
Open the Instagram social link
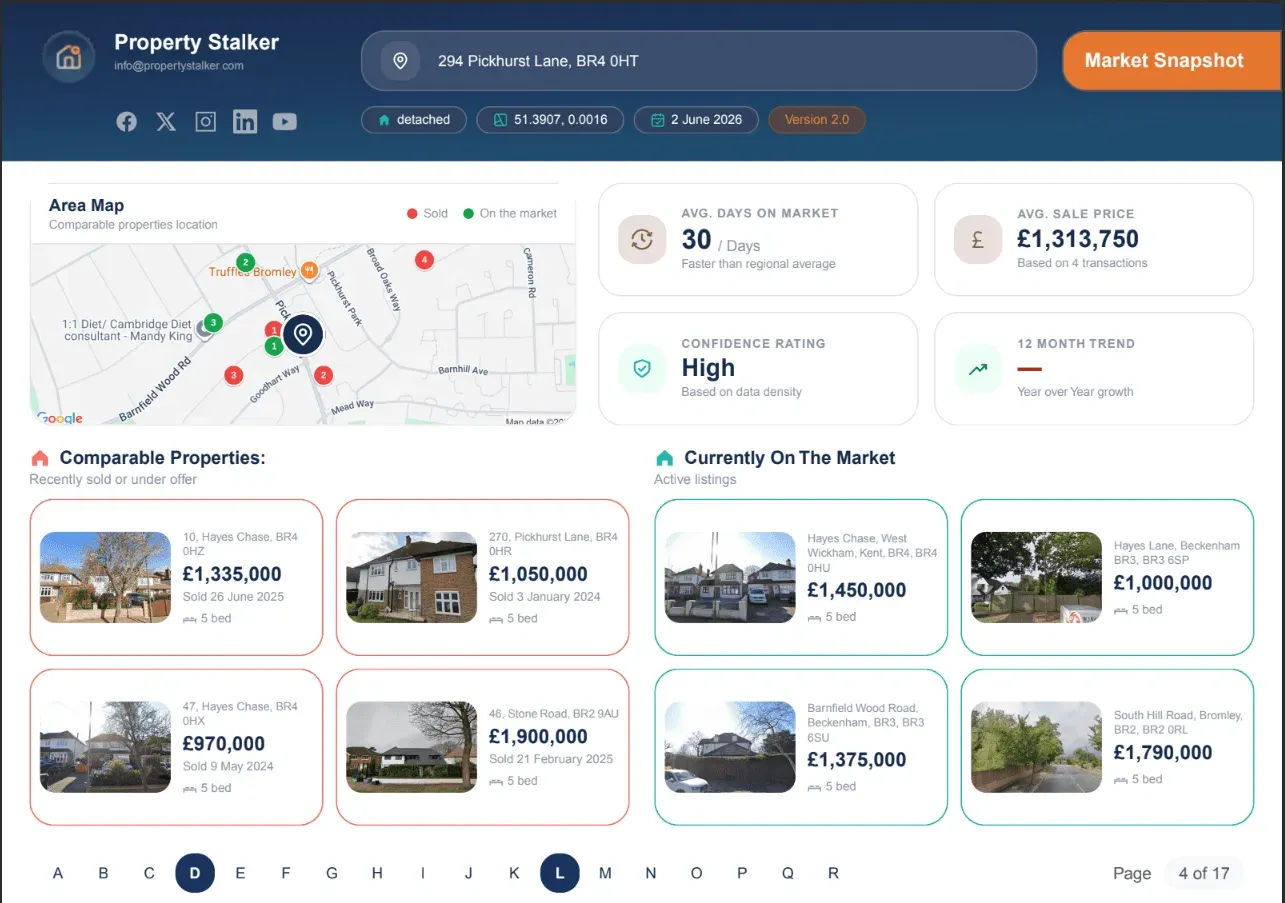tap(205, 122)
